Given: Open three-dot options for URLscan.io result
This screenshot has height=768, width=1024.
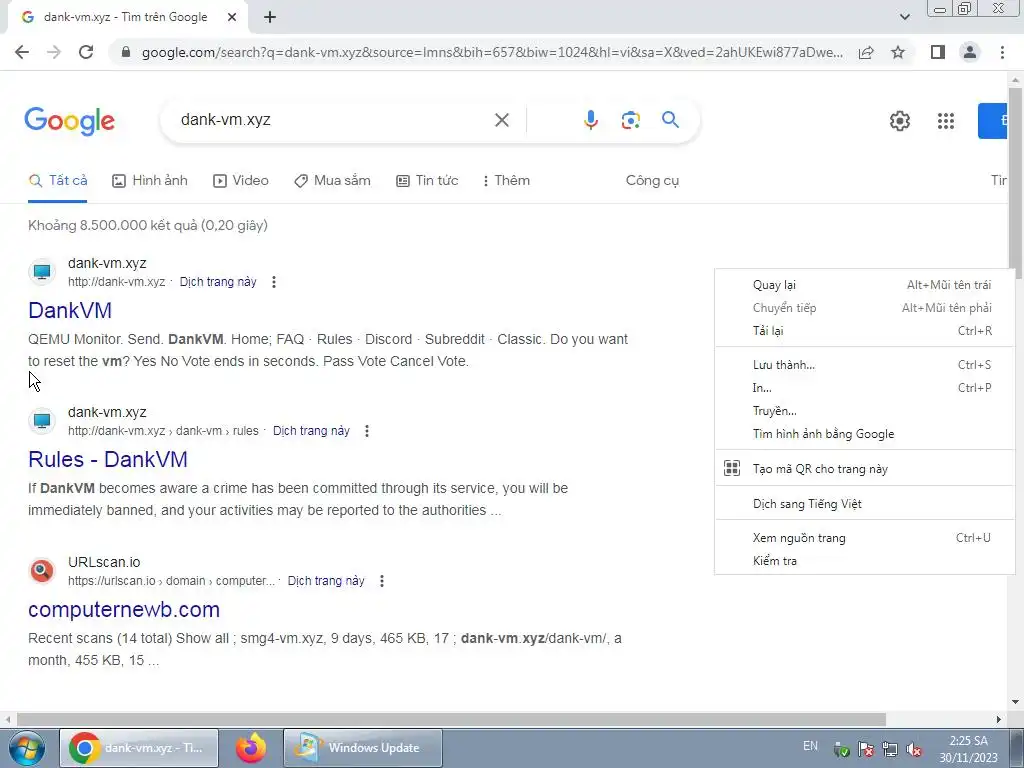Looking at the screenshot, I should click(382, 581).
